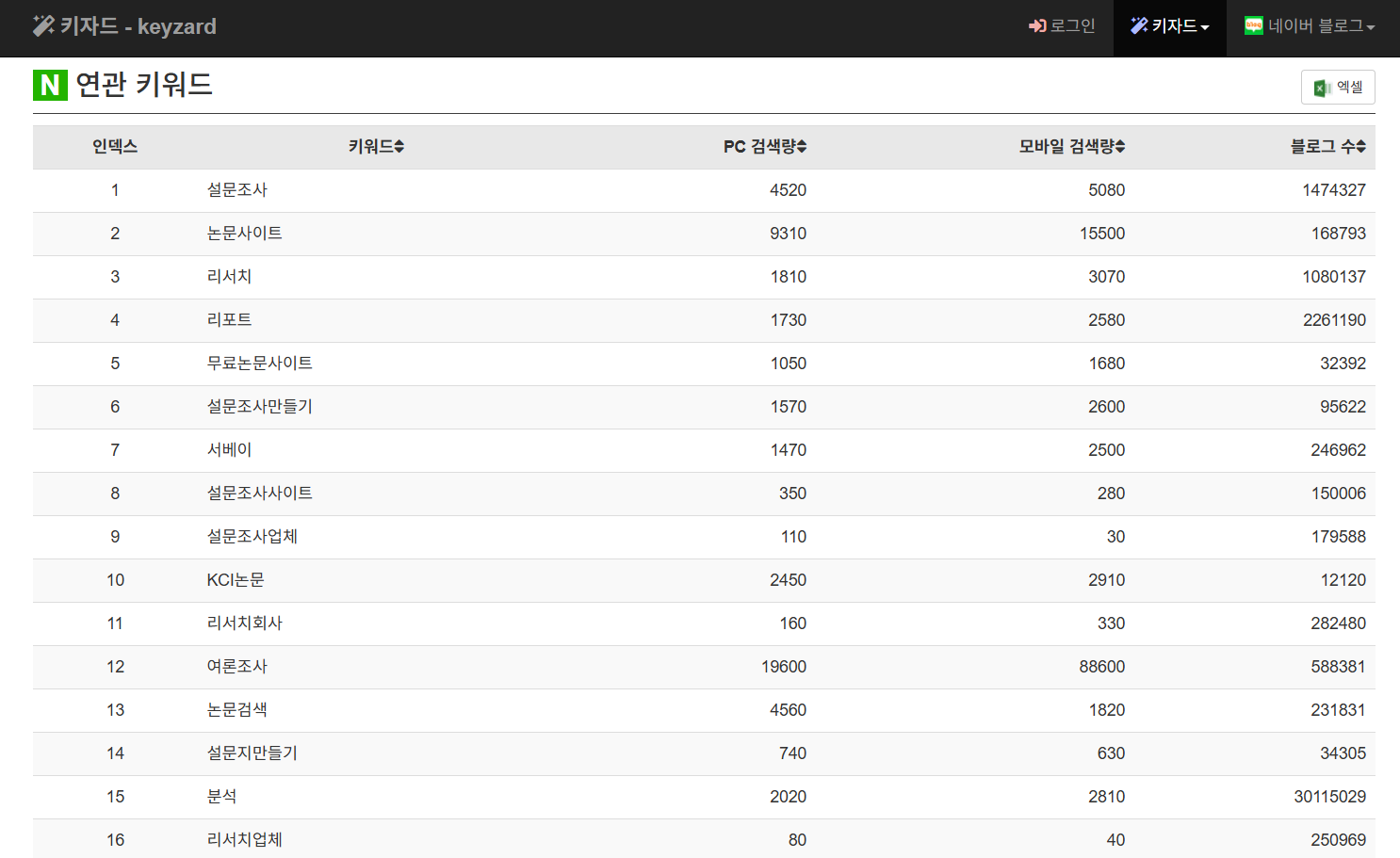
Task: Select the 무료논문사이트 keyword row
Action: 260,364
